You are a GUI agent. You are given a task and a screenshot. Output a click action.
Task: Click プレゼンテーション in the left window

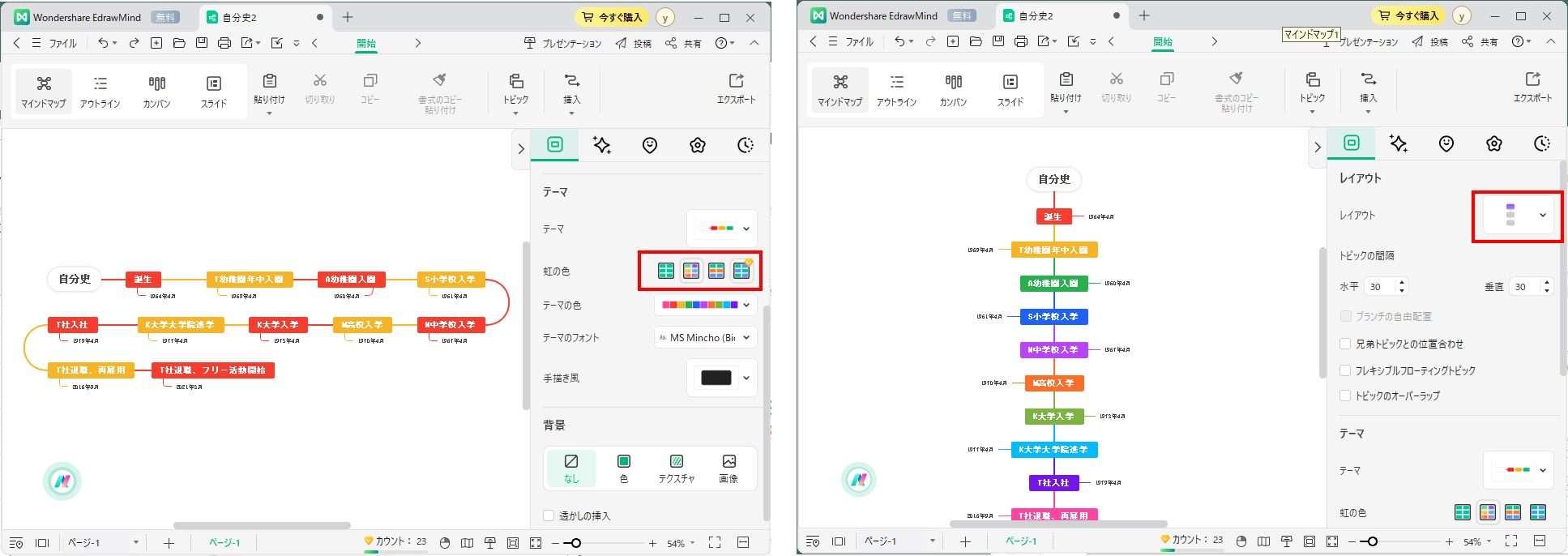tap(562, 44)
